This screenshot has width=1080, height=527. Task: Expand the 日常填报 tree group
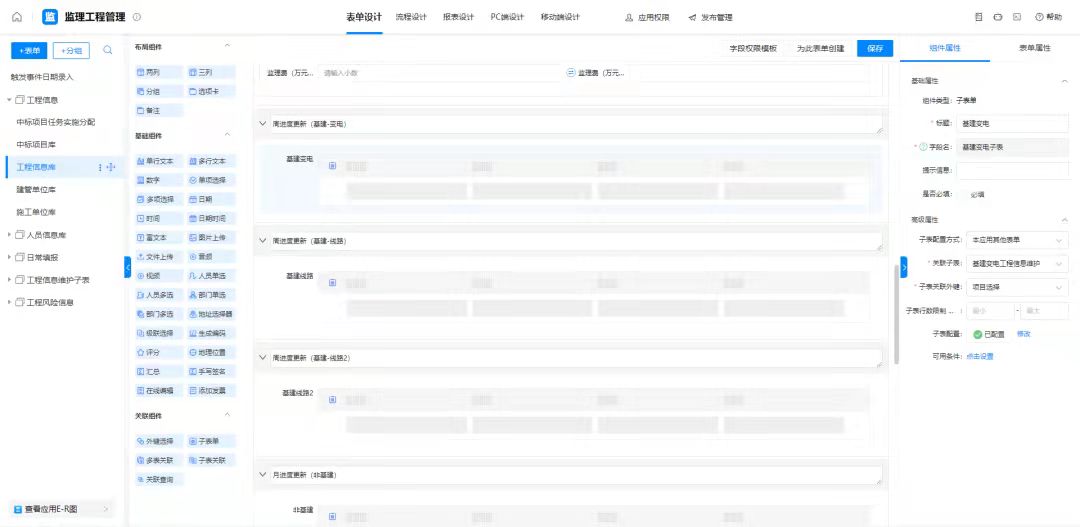[10, 258]
